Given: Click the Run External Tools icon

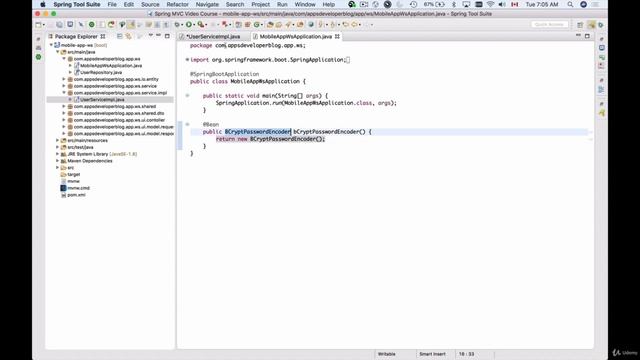Looking at the screenshot, I should pos(201,25).
